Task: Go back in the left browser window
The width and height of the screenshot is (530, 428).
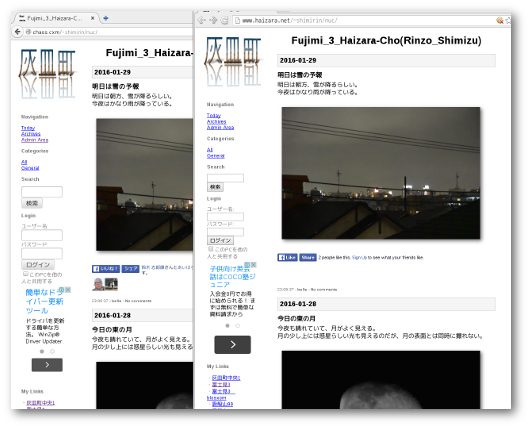Action: click(17, 32)
